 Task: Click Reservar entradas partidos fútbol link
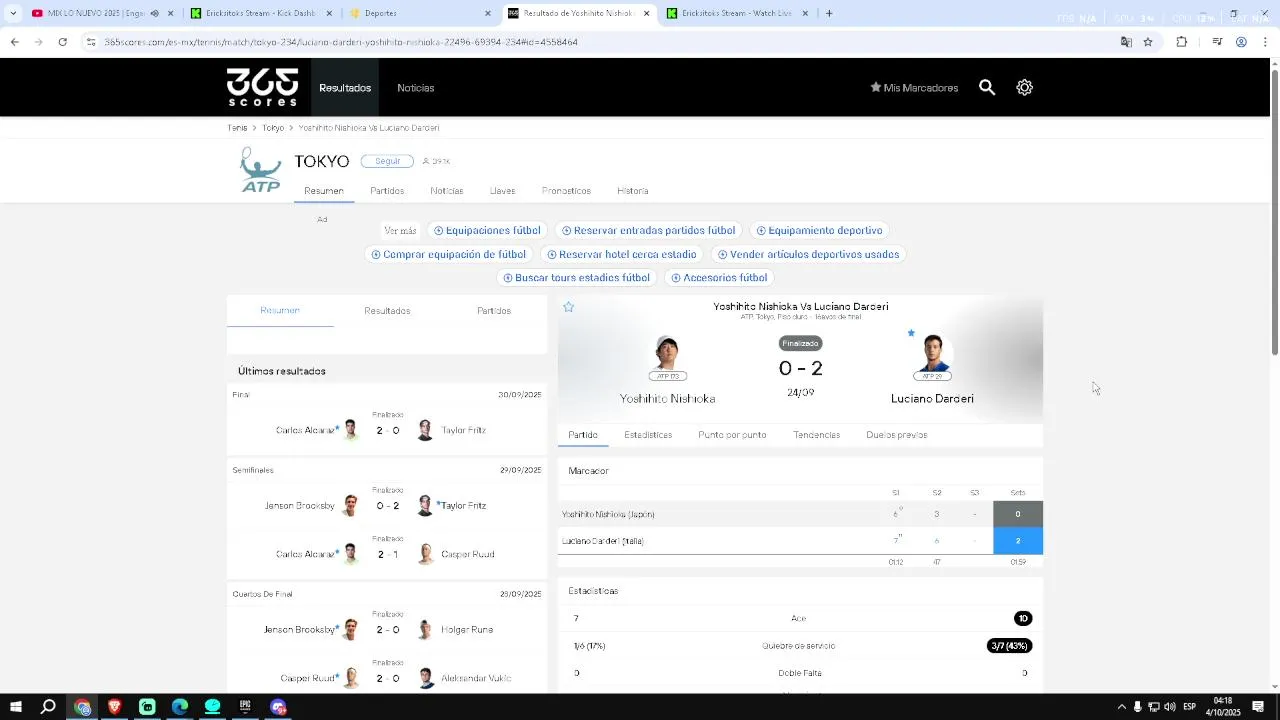tap(648, 231)
